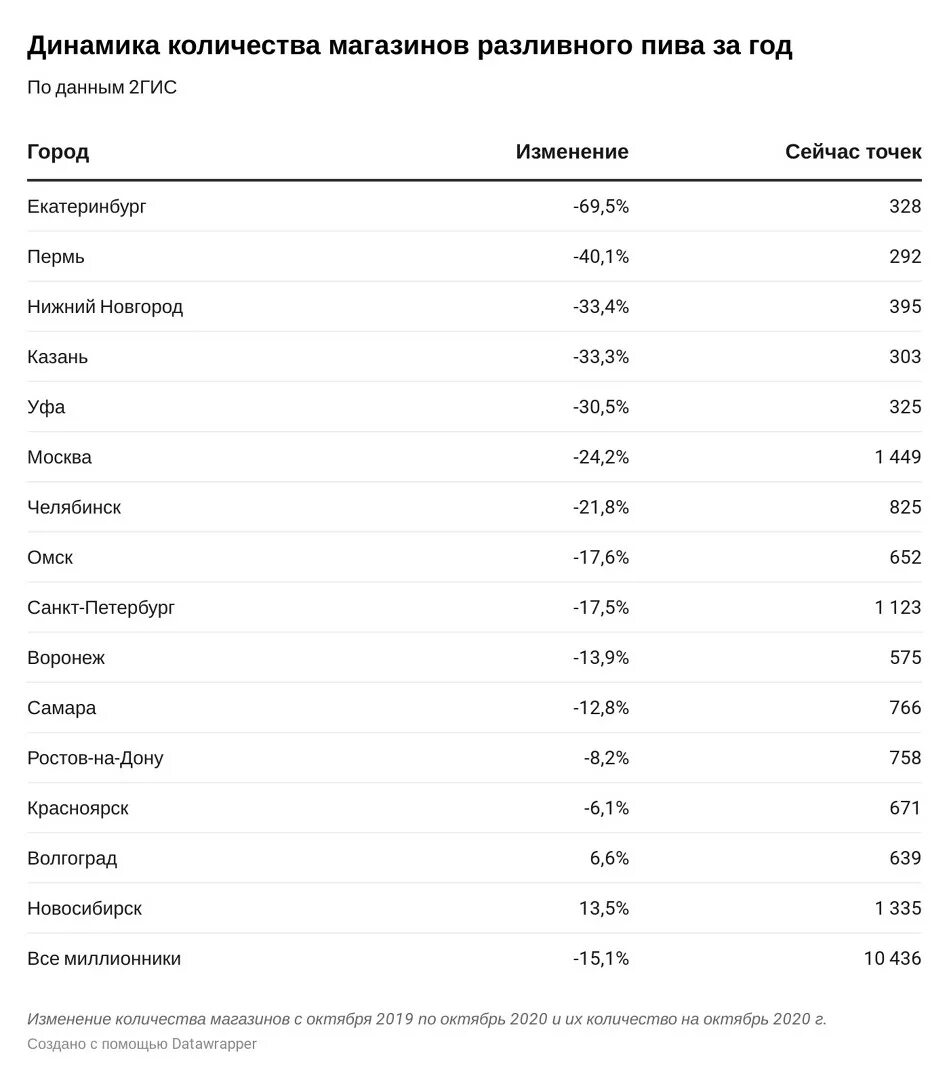Click Волгоград's change value 6,6%
The height and width of the screenshot is (1080, 949).
tap(609, 858)
